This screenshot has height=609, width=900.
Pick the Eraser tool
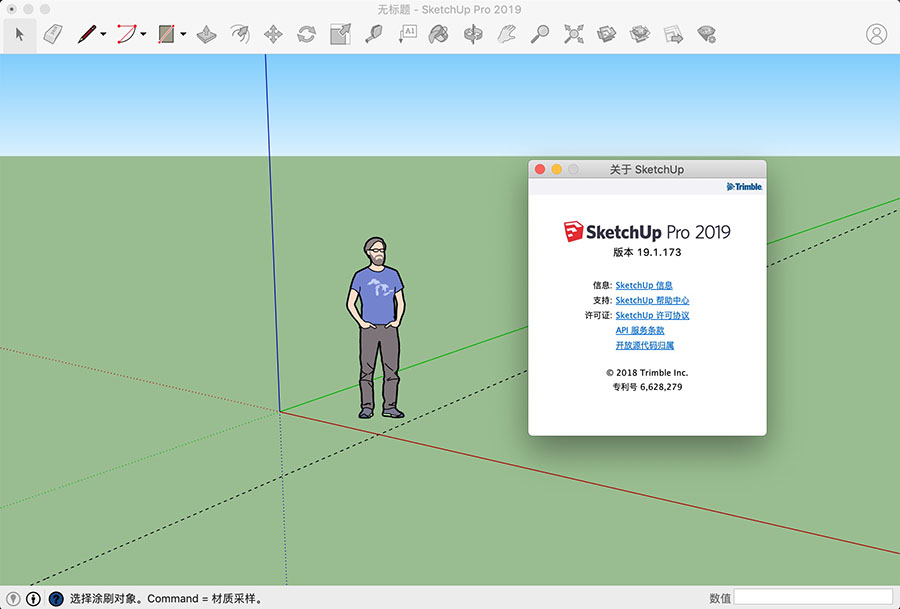[53, 34]
